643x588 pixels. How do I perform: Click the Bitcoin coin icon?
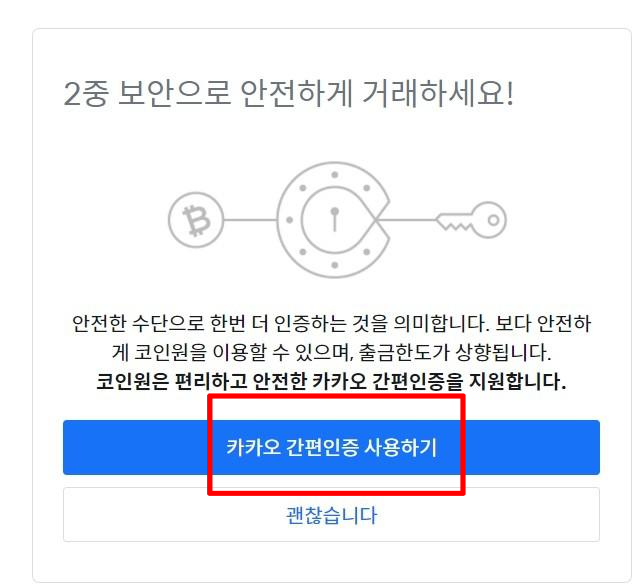coord(196,220)
